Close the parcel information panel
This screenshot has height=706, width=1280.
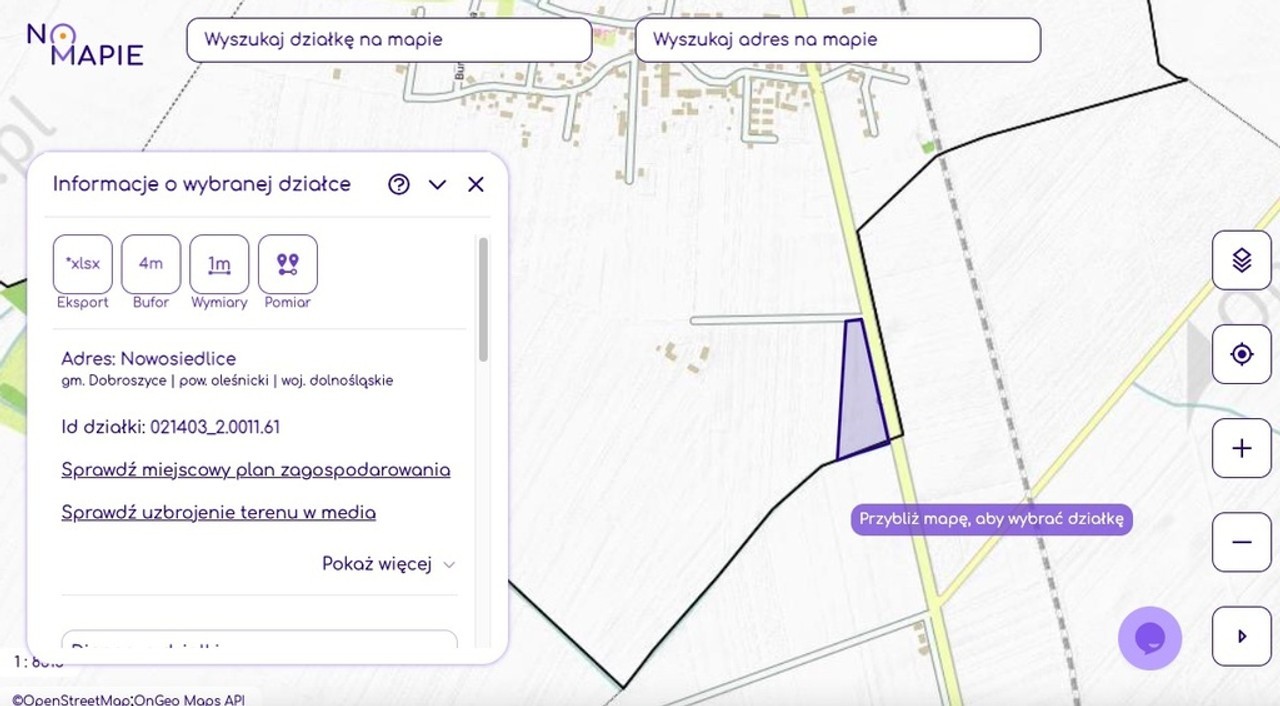point(476,184)
